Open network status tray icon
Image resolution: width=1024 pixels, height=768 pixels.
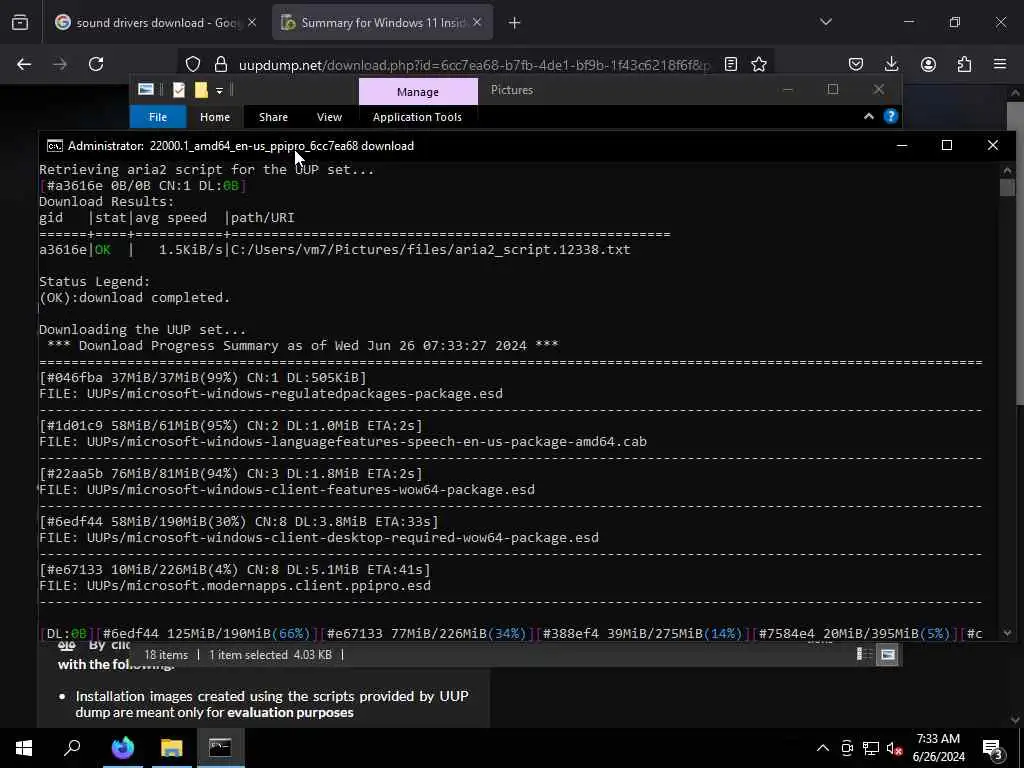[871, 748]
